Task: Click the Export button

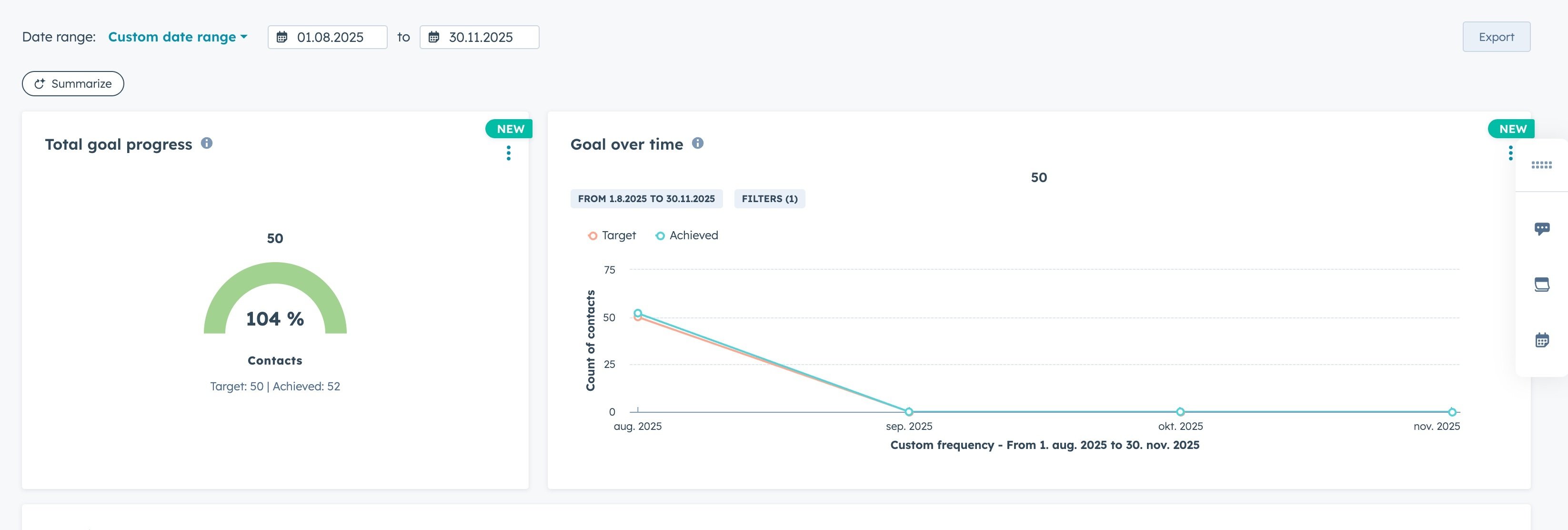Action: [1496, 37]
